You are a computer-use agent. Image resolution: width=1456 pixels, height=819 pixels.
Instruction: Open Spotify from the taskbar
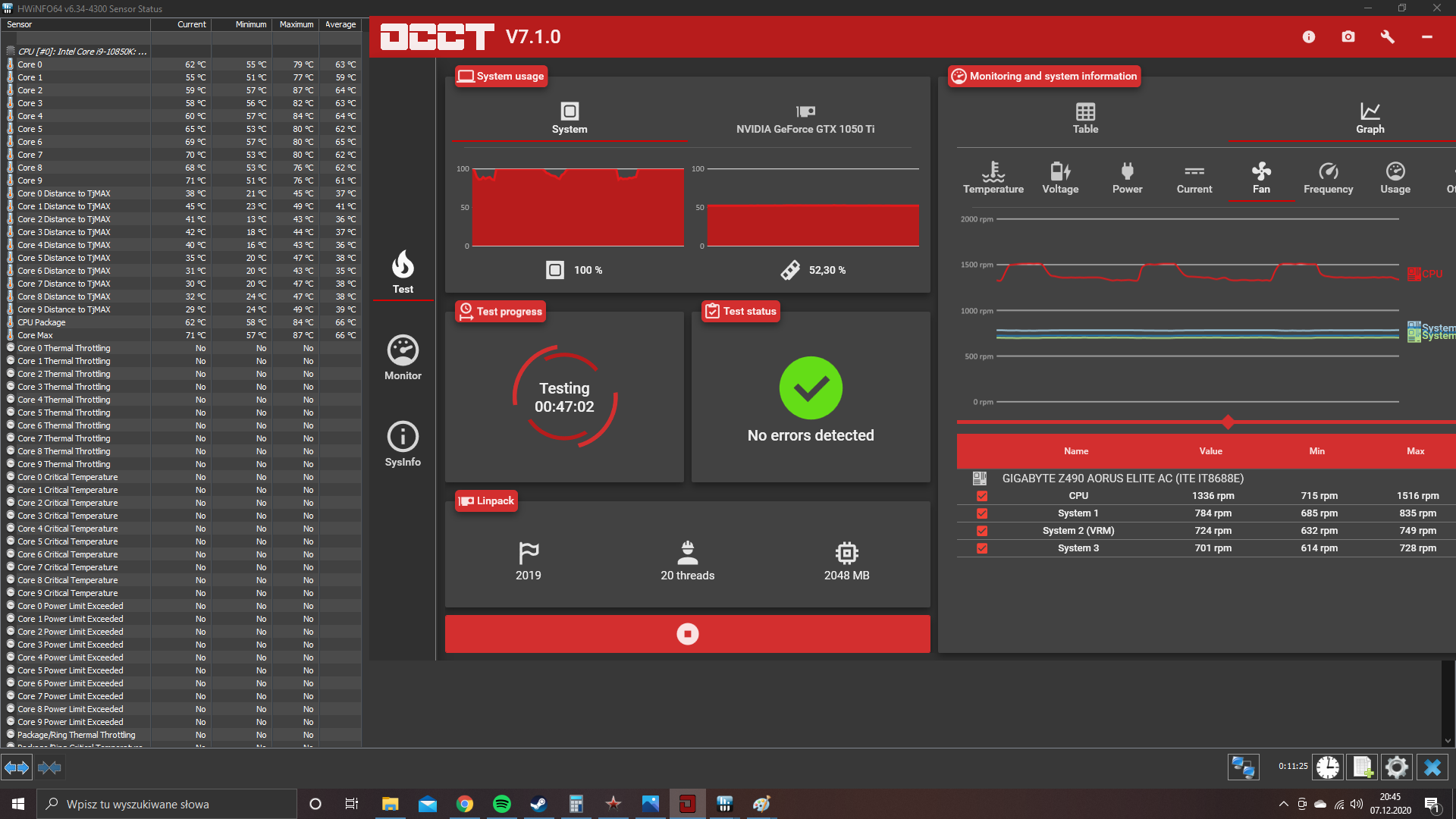tap(501, 804)
